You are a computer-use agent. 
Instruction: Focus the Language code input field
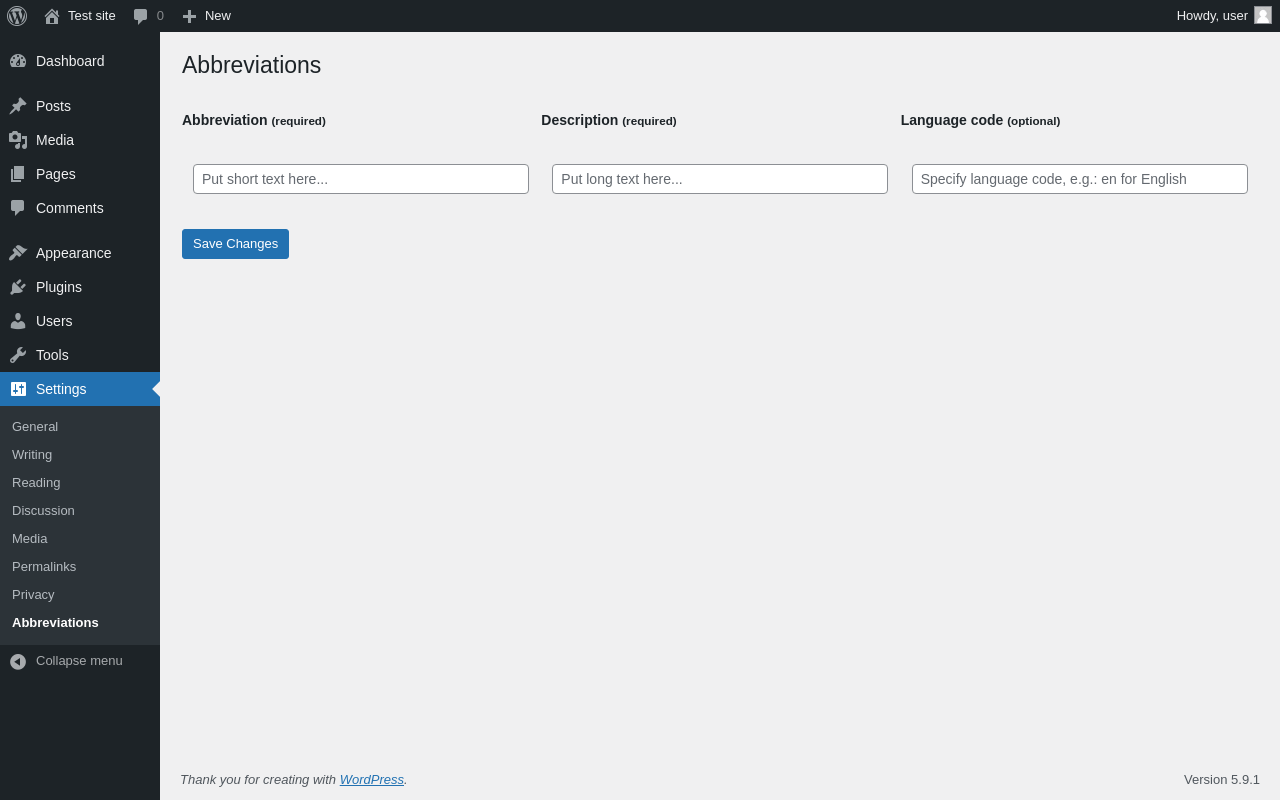[1080, 179]
